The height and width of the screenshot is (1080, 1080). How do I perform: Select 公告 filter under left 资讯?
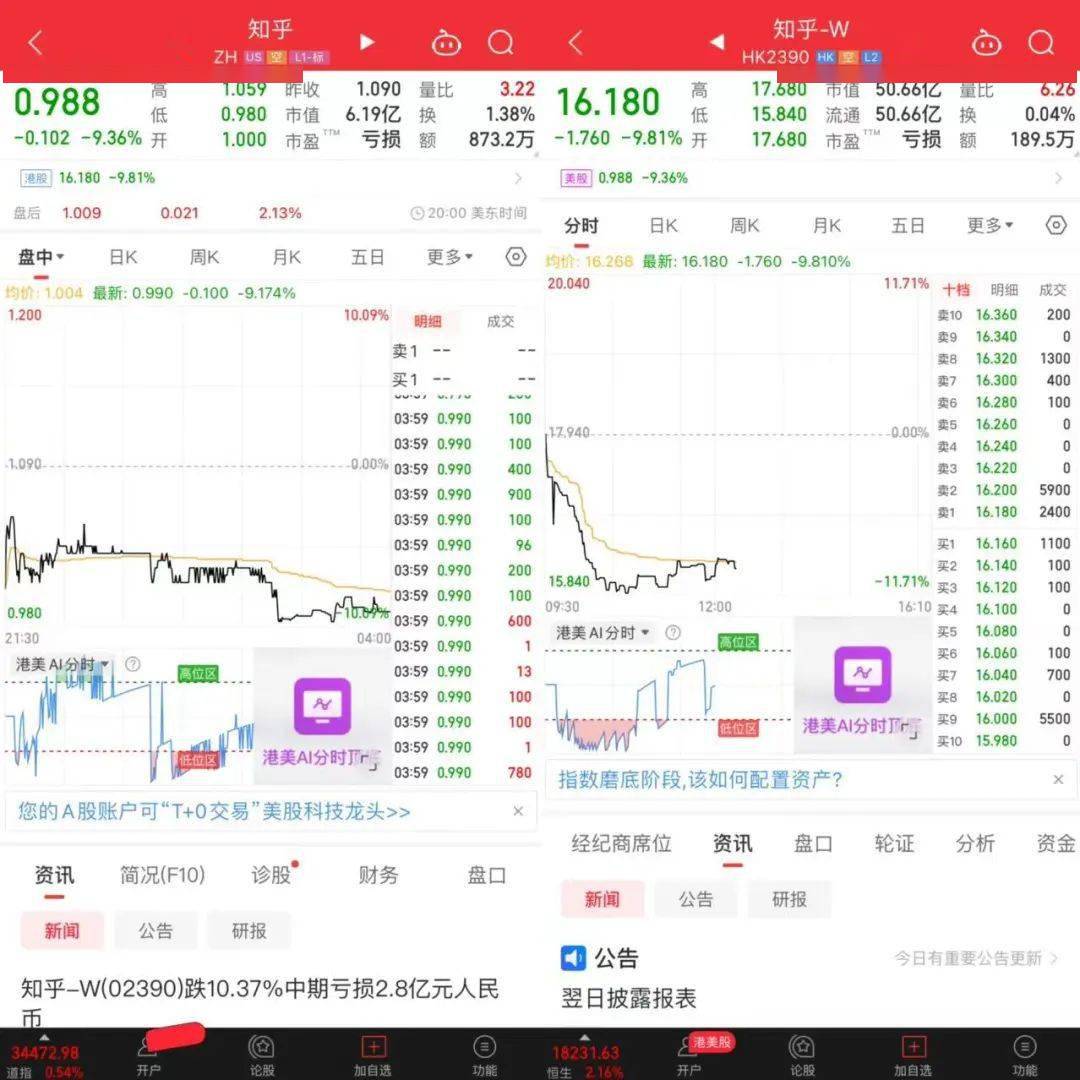tap(156, 931)
